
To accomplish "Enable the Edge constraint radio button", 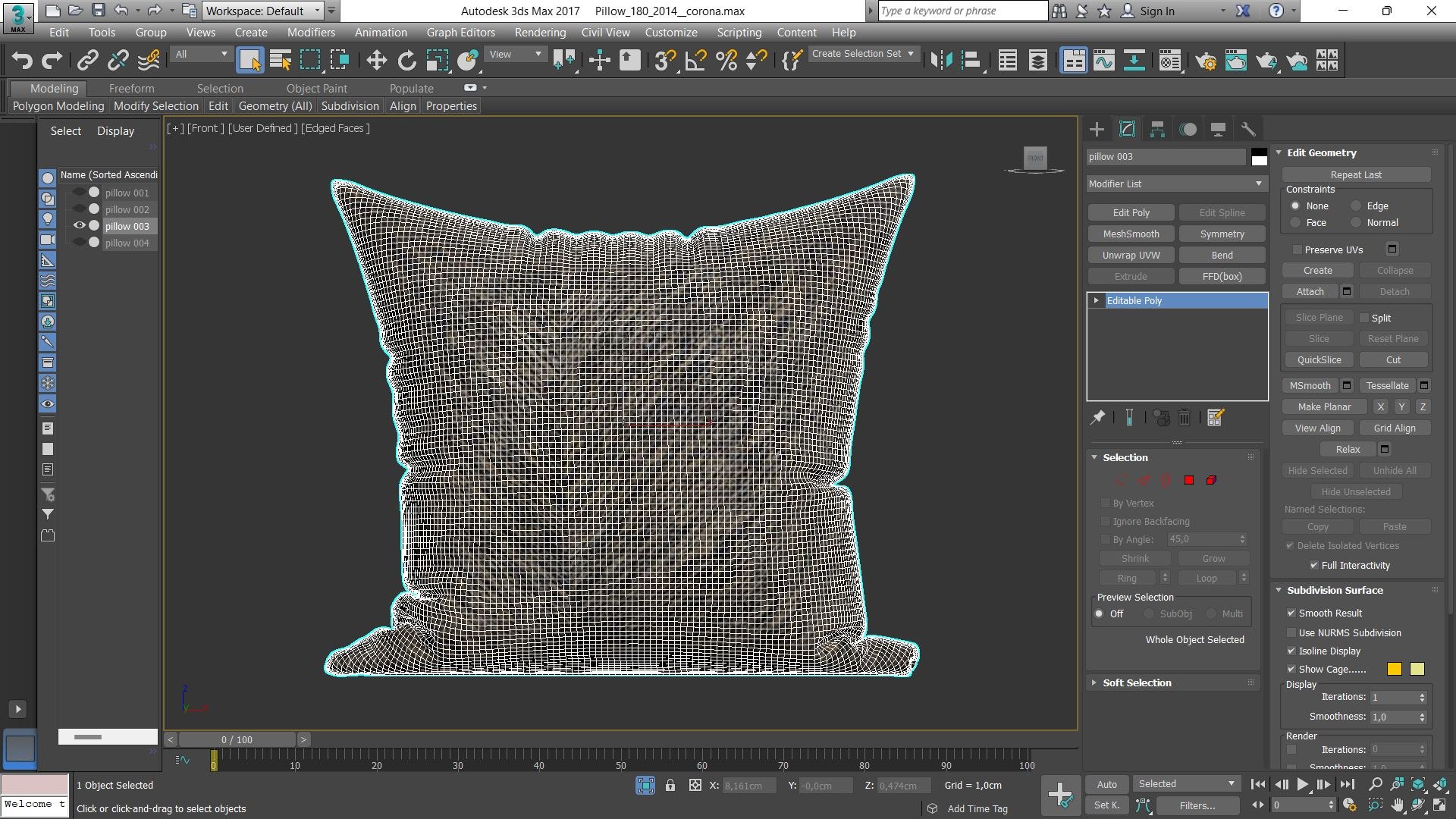I will (x=1356, y=206).
